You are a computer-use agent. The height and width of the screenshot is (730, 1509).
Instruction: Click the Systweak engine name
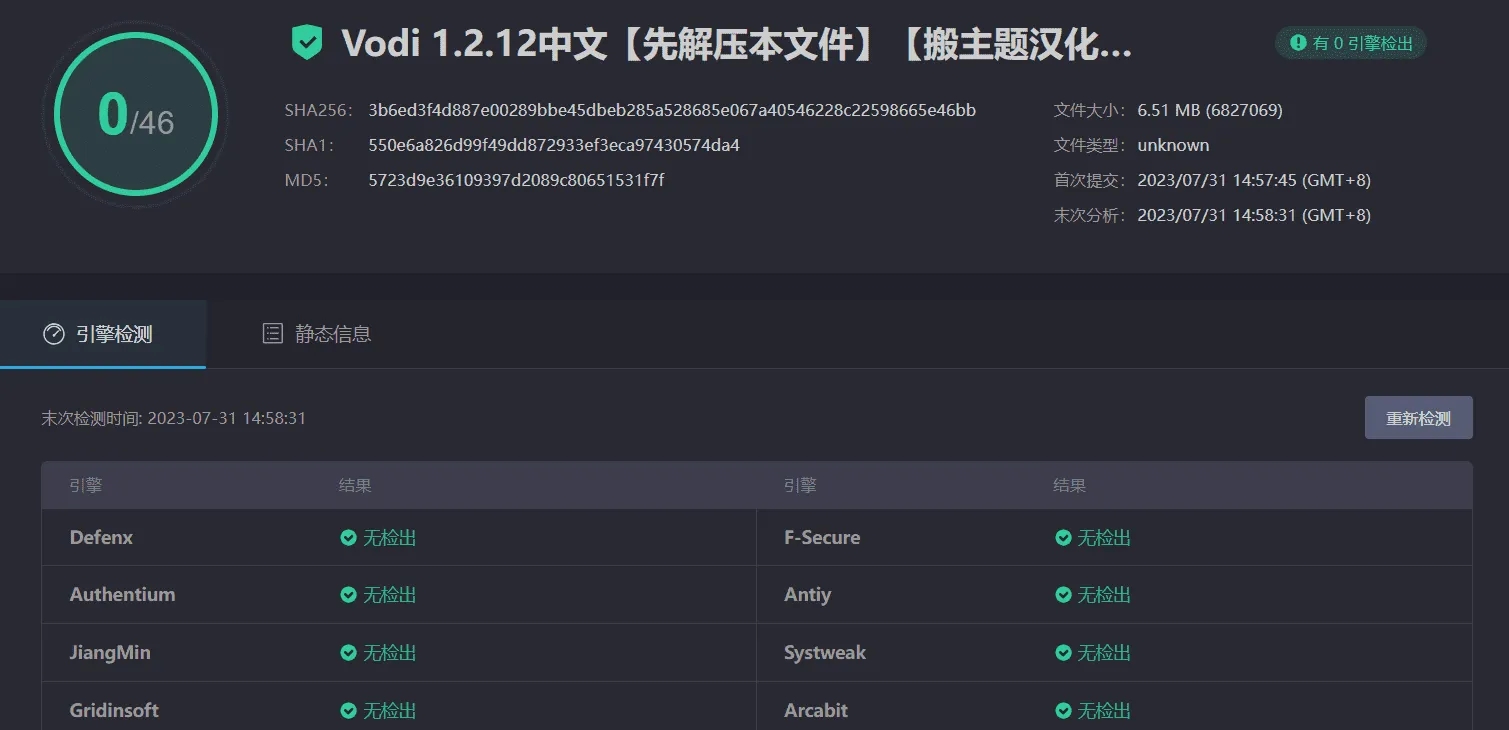pyautogui.click(x=825, y=653)
